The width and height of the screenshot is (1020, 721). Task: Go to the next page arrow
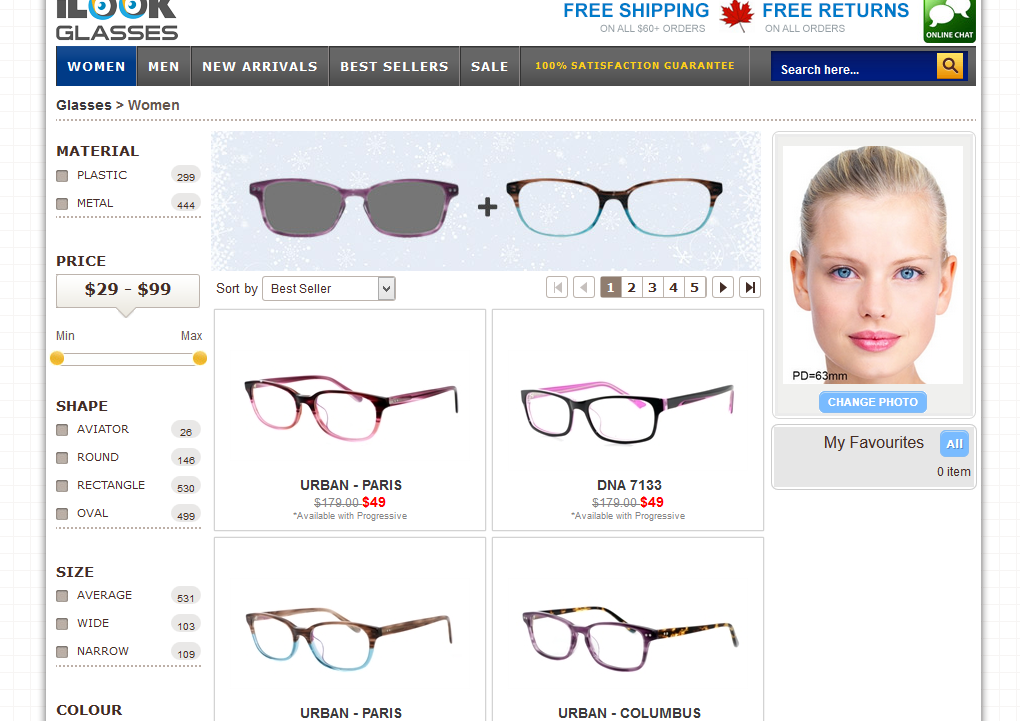pyautogui.click(x=723, y=288)
